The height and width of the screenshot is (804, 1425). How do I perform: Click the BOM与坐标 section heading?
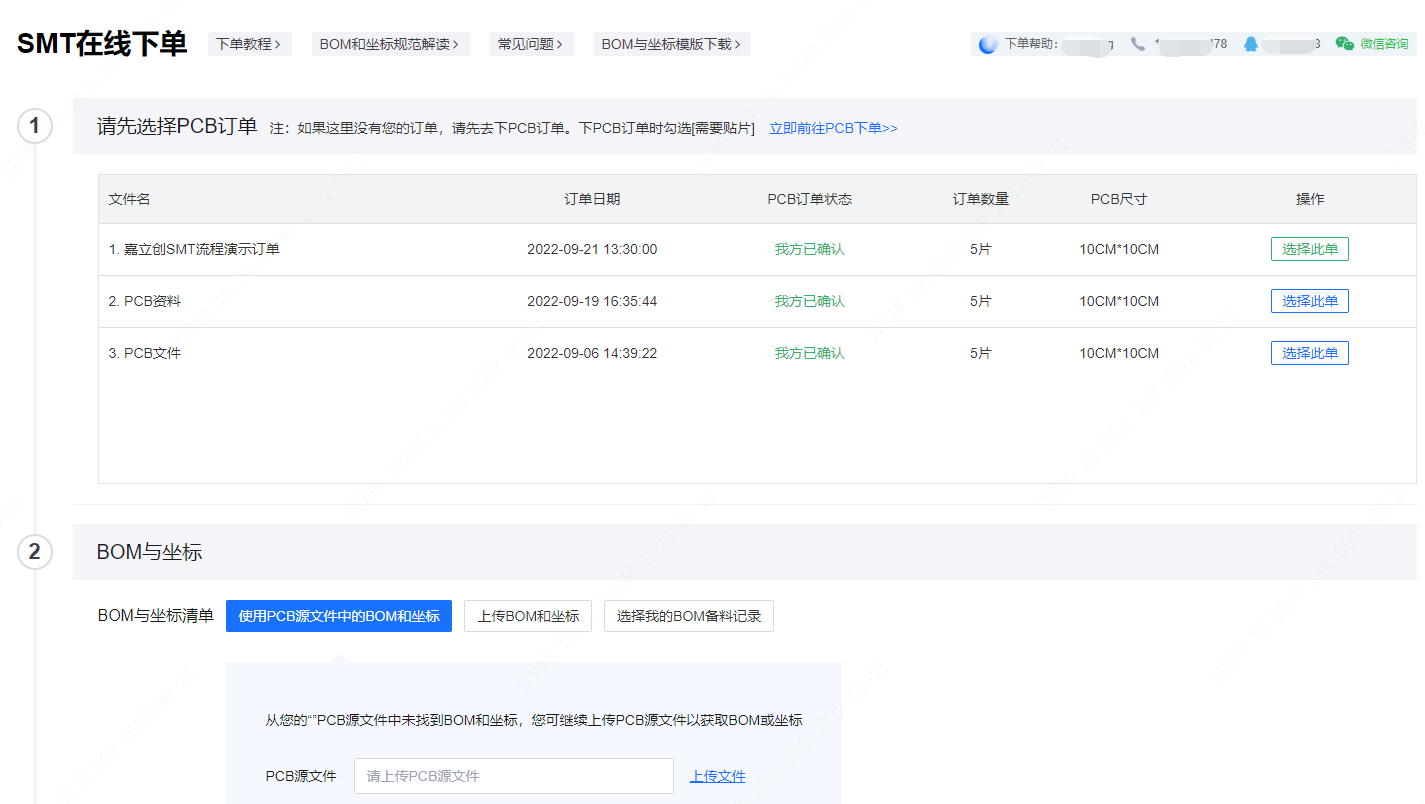[149, 552]
